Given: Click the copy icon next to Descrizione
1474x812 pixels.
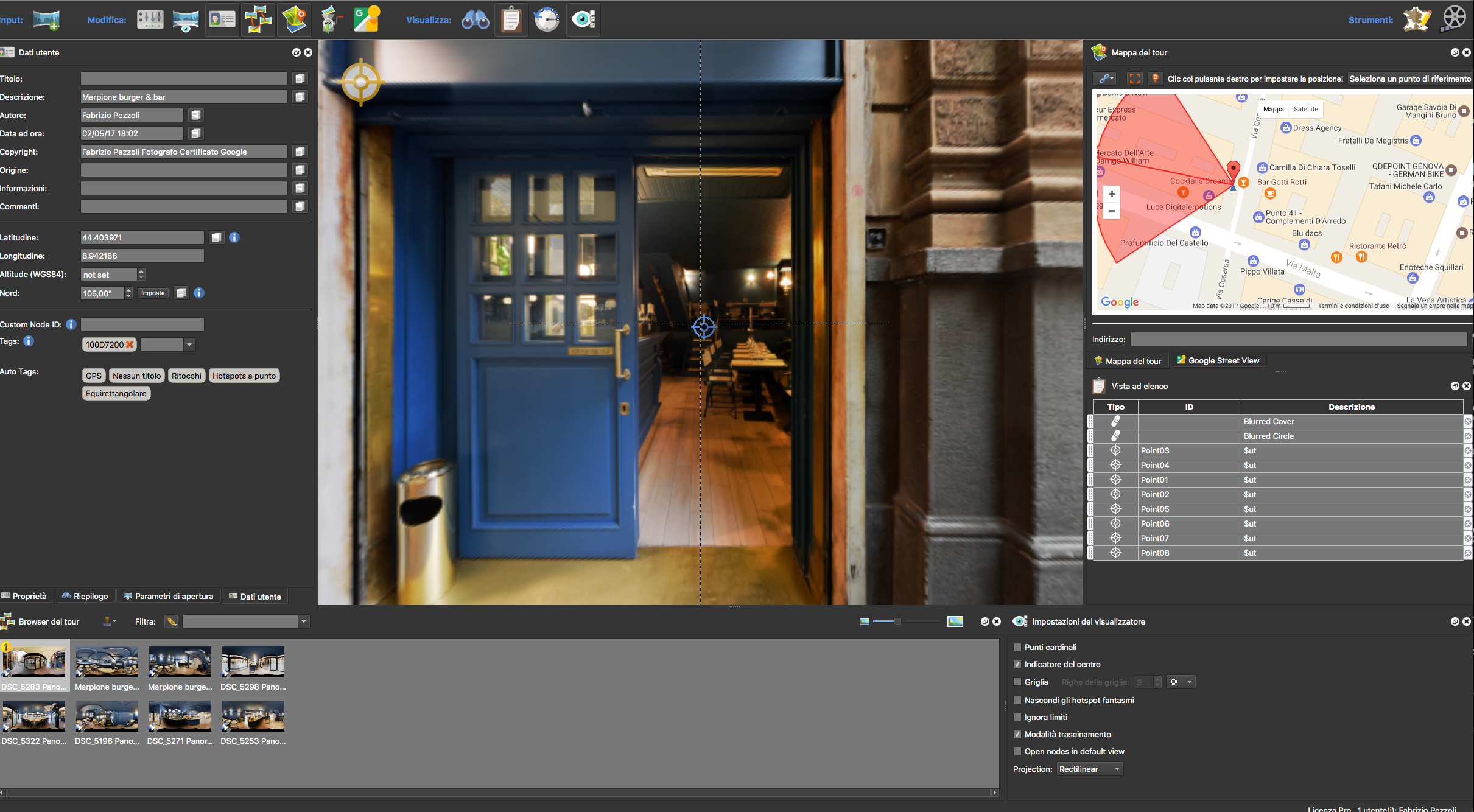Looking at the screenshot, I should point(300,97).
